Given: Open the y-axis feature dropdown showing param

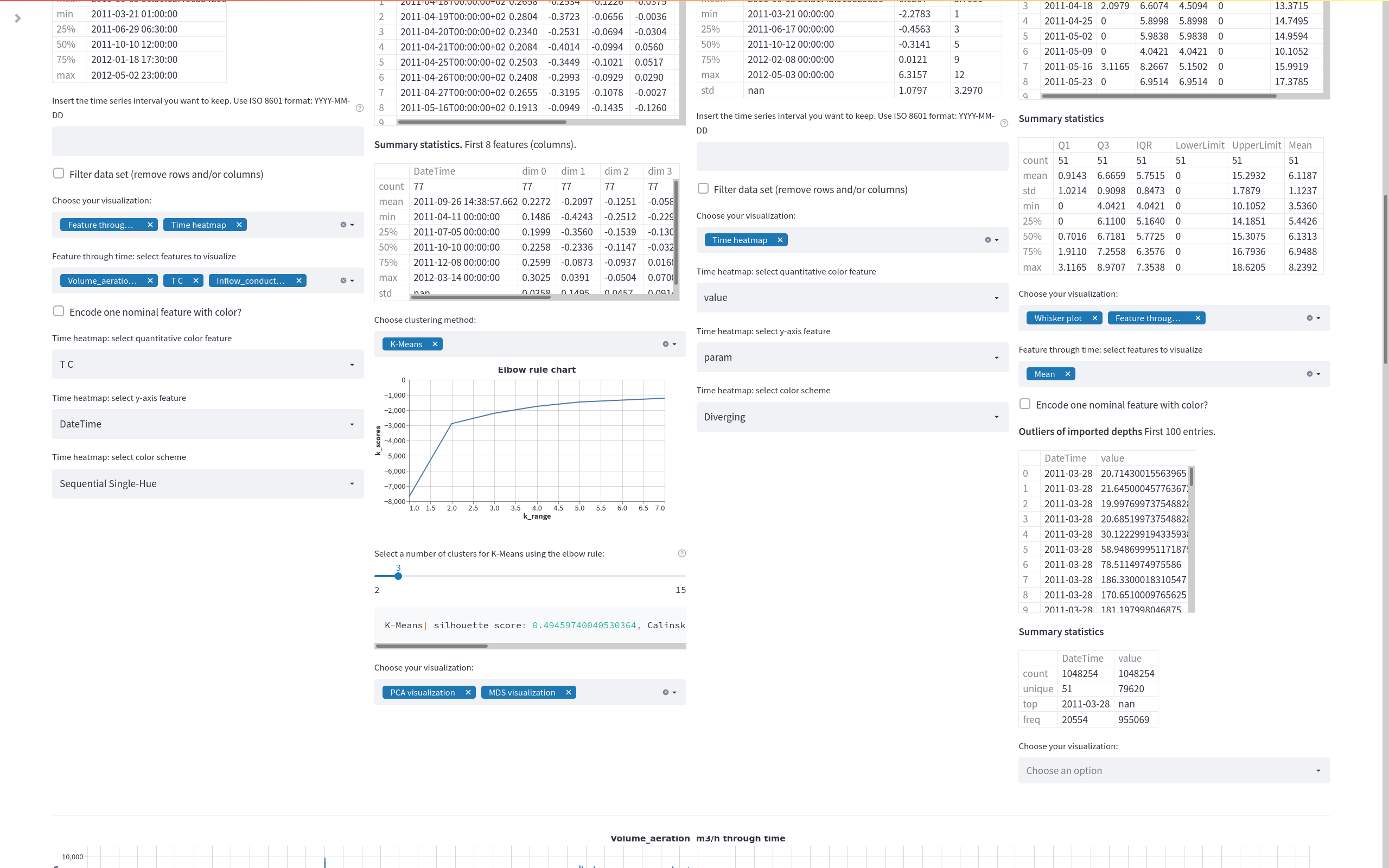Looking at the screenshot, I should [852, 357].
